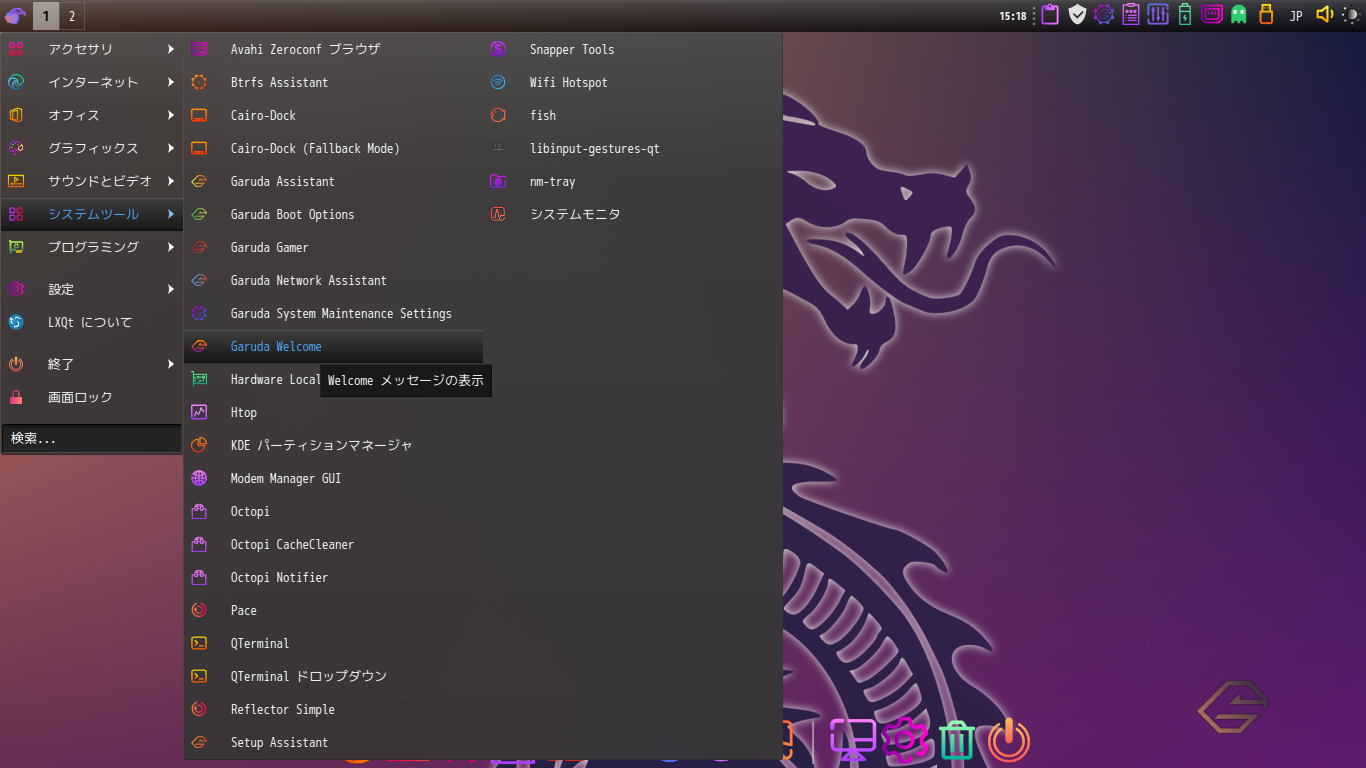Open the オフィス menu category
This screenshot has height=768, width=1366.
coord(92,115)
